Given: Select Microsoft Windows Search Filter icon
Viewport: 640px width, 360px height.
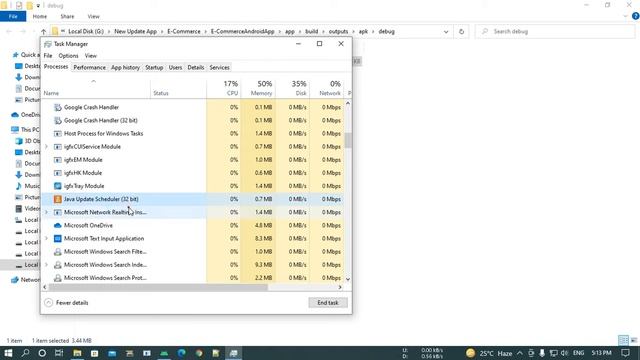Looking at the screenshot, I should (58, 251).
